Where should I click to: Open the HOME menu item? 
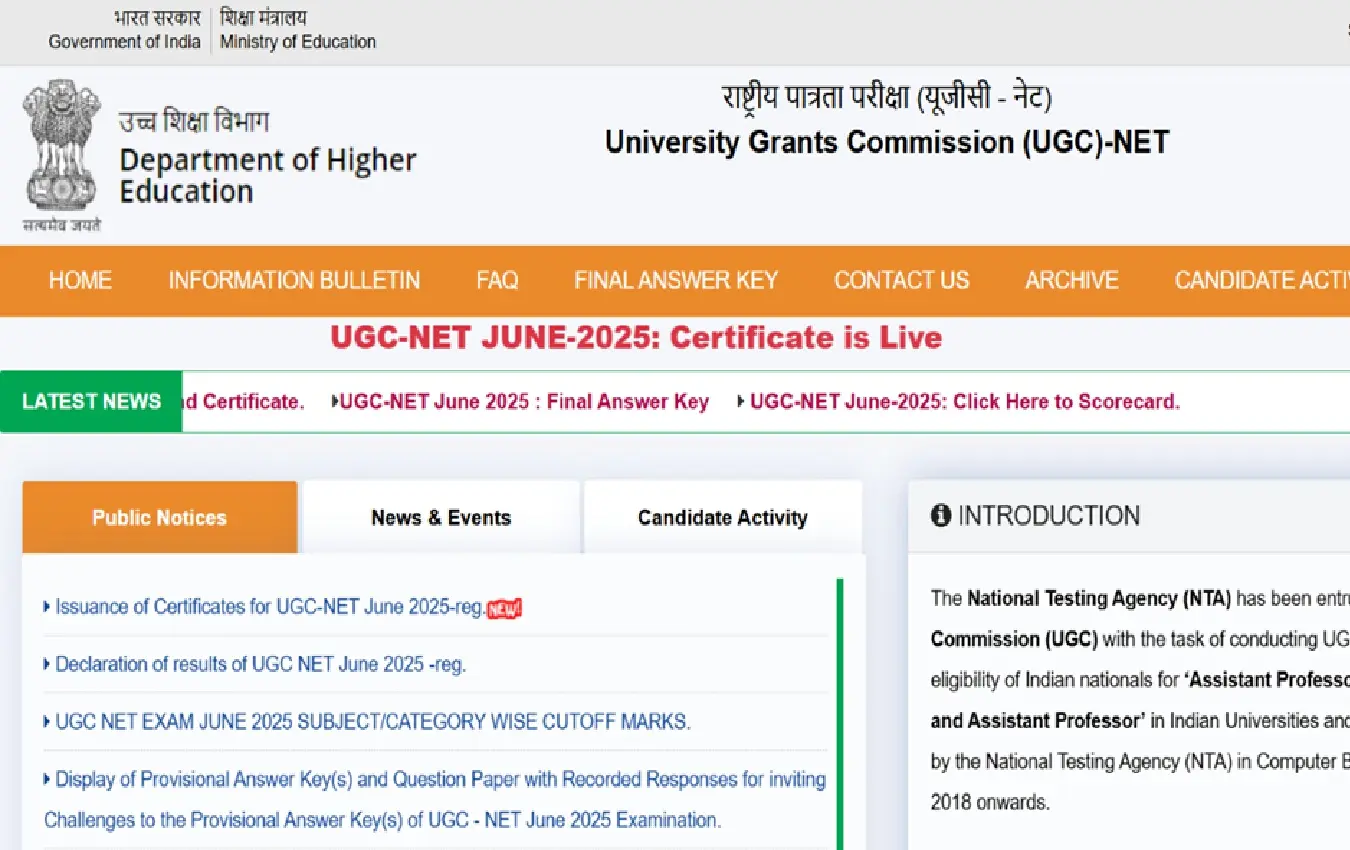point(80,281)
